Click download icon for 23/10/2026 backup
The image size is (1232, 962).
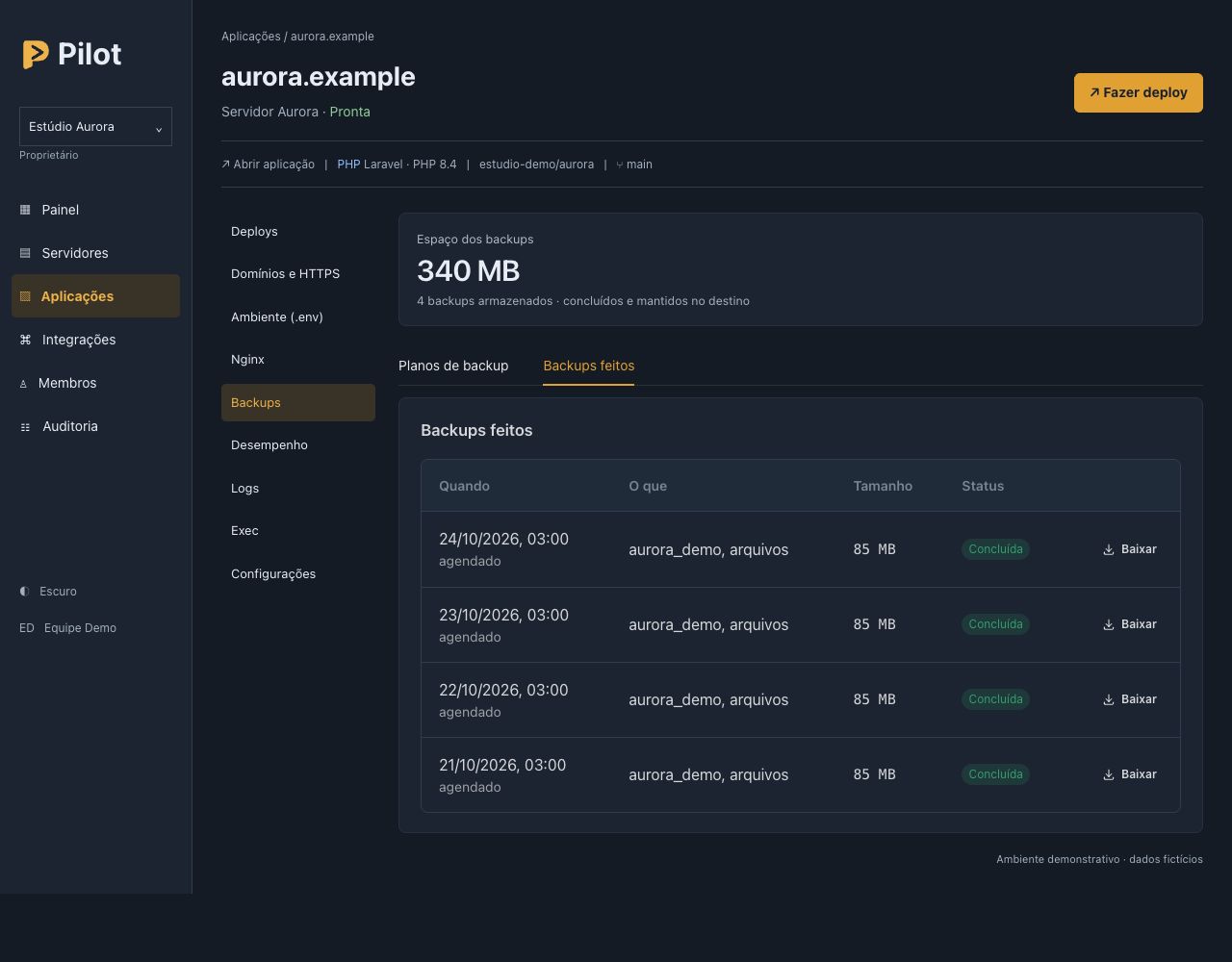coord(1109,624)
